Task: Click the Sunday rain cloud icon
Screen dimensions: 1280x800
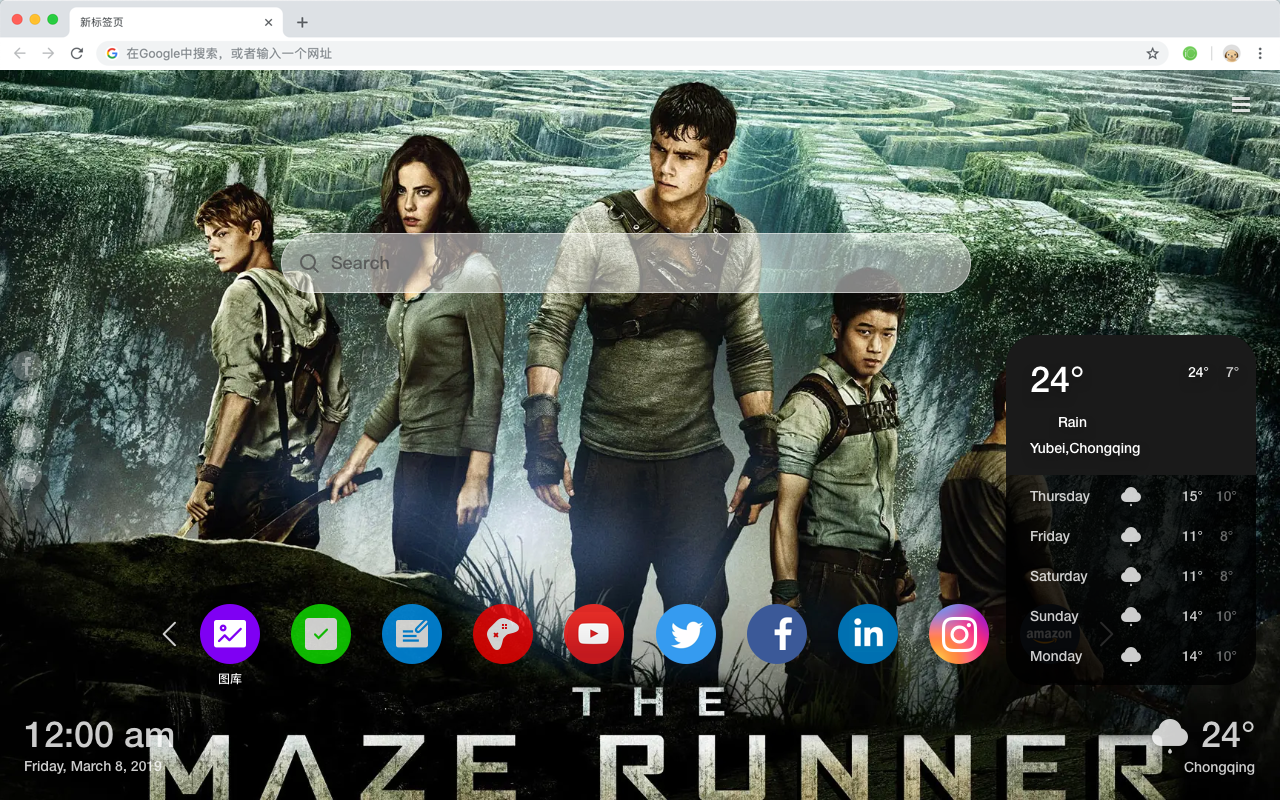Action: 1131,616
